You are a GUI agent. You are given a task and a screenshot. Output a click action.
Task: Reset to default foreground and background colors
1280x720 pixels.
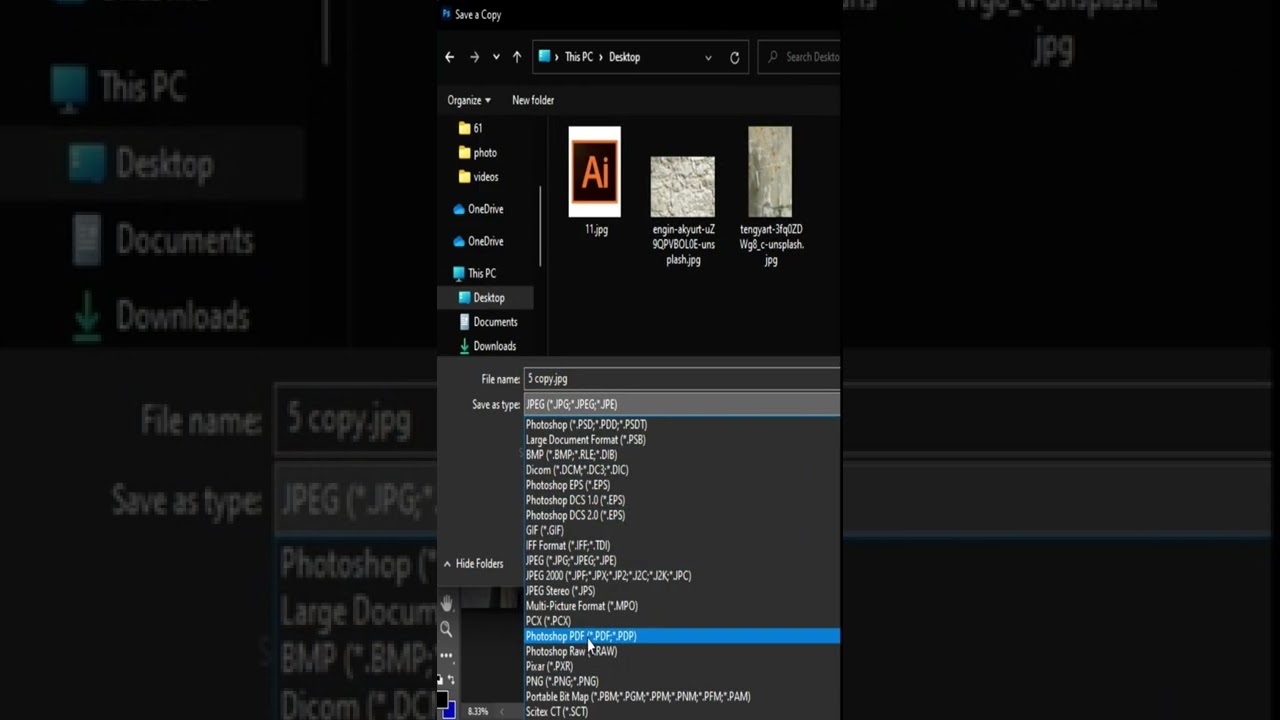pos(441,679)
